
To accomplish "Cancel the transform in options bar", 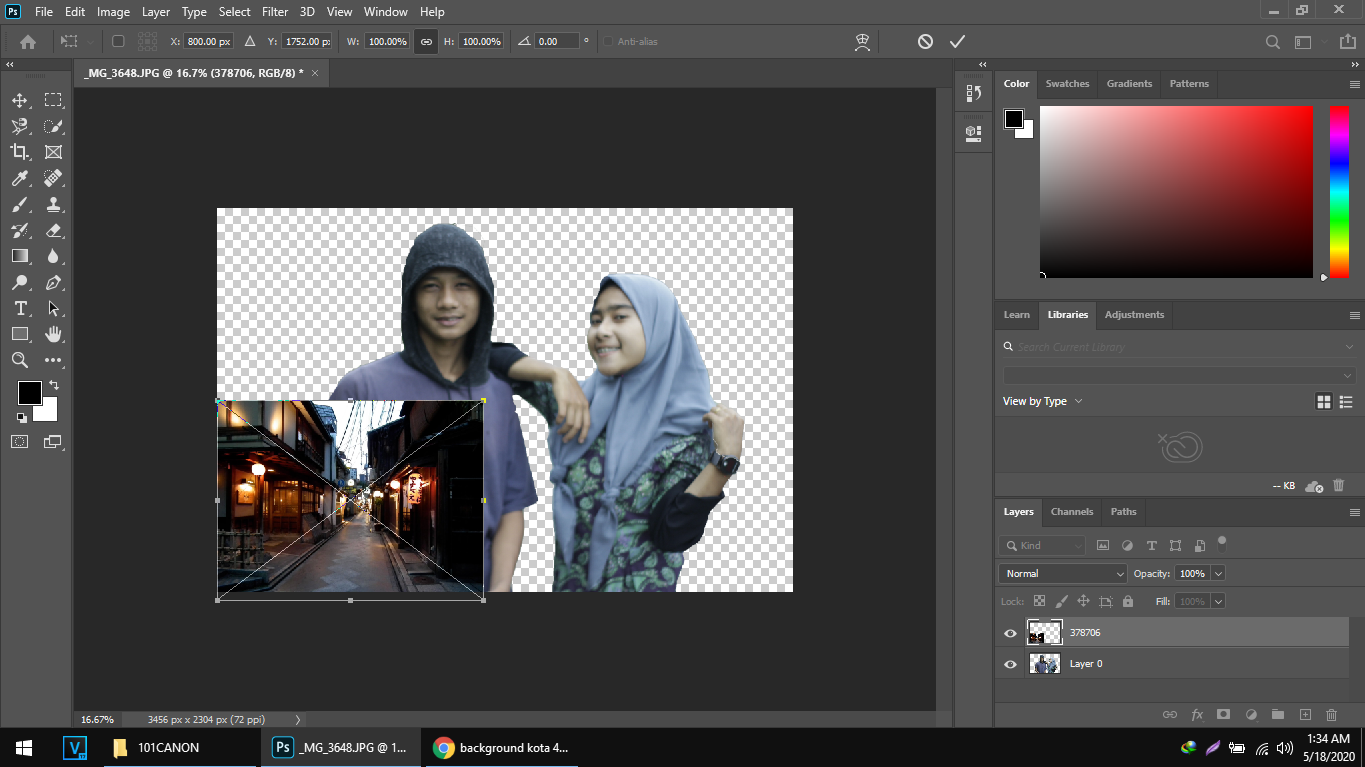I will pos(925,41).
